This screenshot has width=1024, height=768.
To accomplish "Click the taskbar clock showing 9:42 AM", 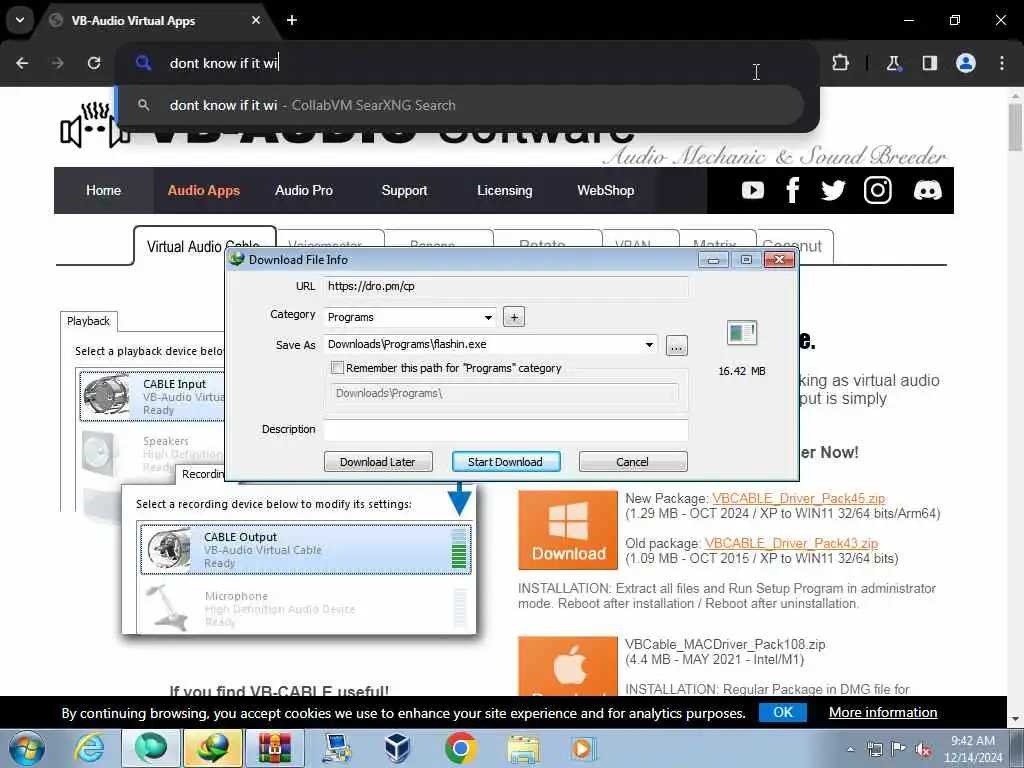I will (972, 749).
